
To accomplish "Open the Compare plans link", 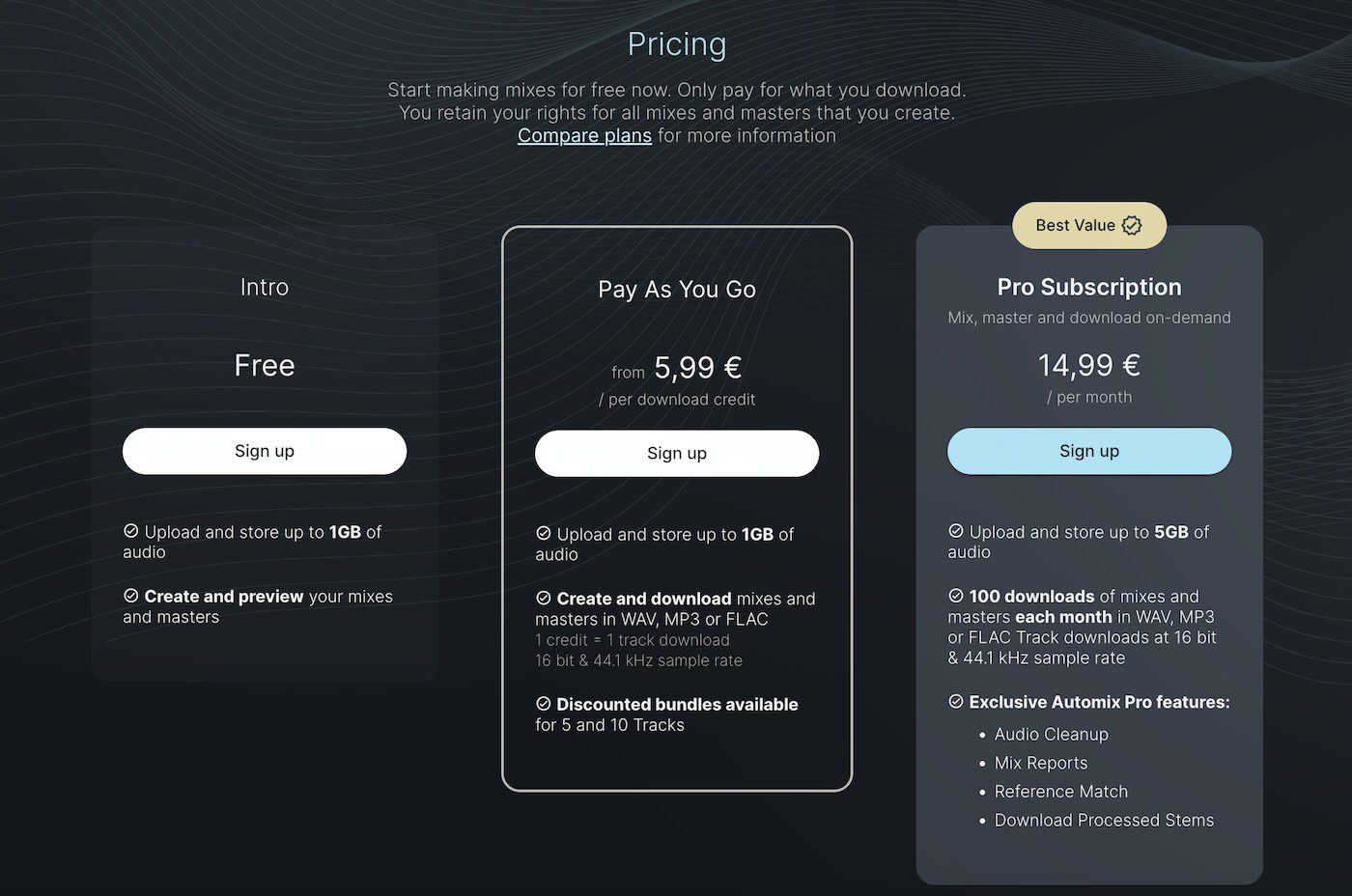I will (584, 136).
